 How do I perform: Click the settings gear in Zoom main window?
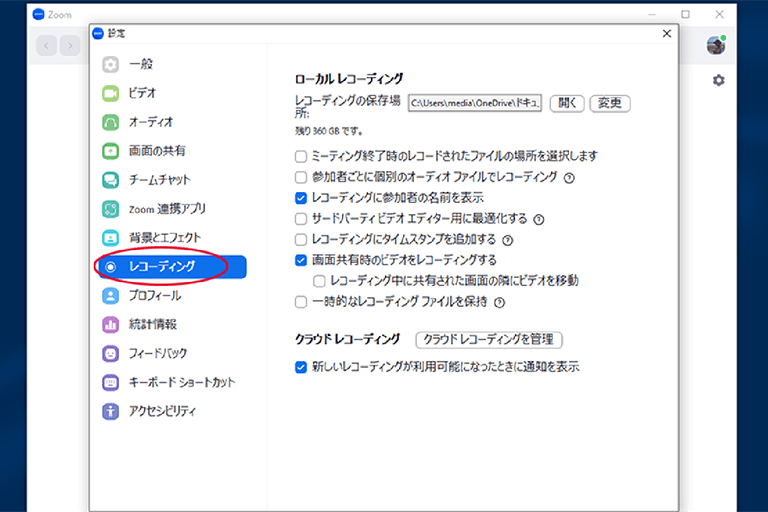click(x=718, y=80)
